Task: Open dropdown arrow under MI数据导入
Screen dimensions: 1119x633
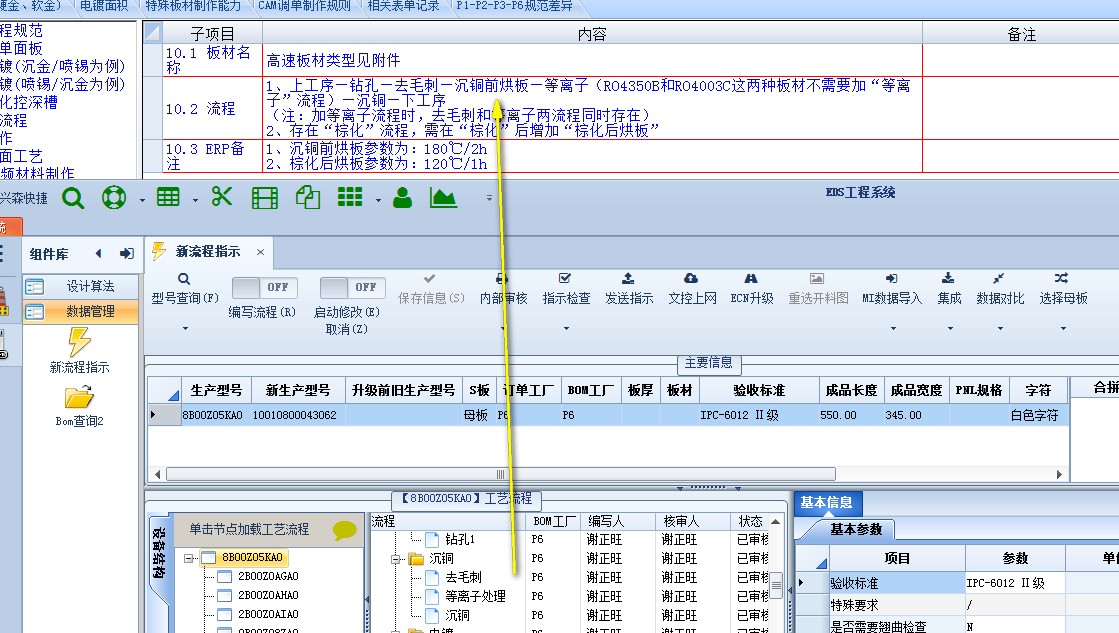Action: point(892,328)
